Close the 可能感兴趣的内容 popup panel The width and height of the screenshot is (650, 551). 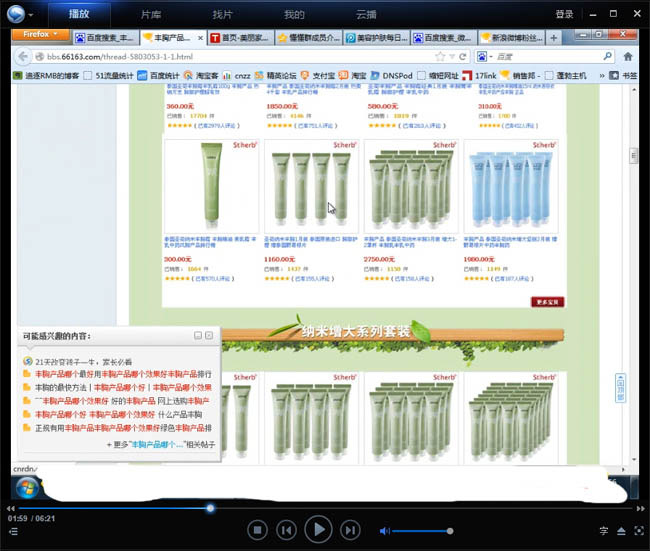click(x=209, y=335)
